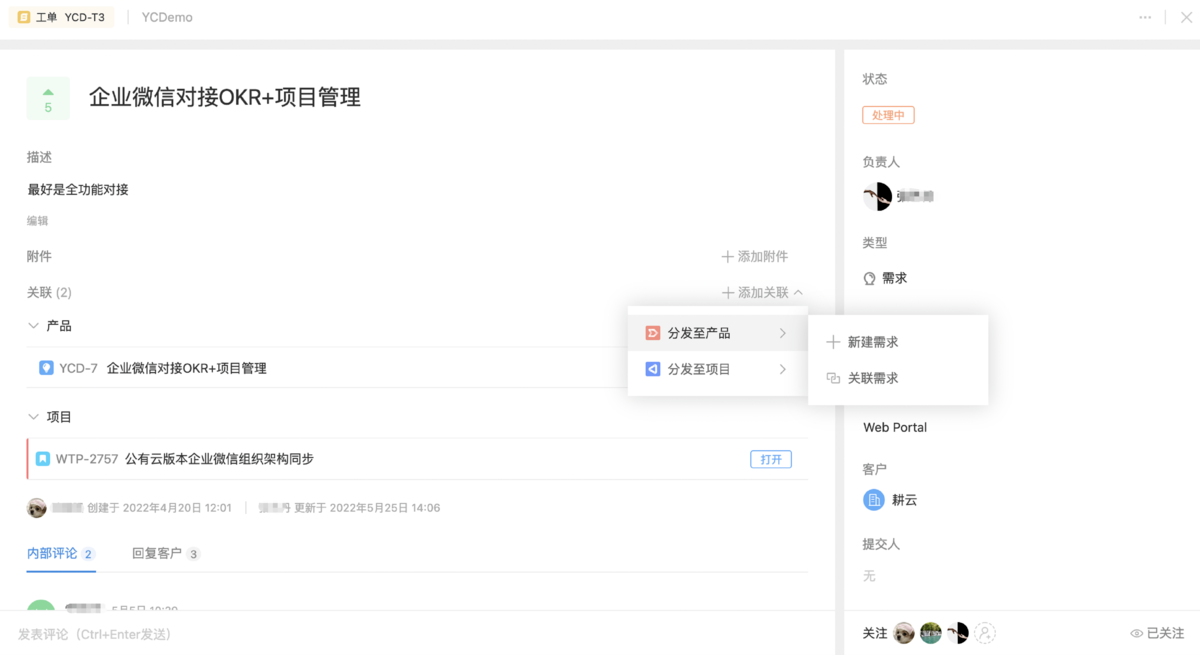Screen dimensions: 1200x655
Task: Click the 打开 button on WTP-2757
Action: point(770,459)
